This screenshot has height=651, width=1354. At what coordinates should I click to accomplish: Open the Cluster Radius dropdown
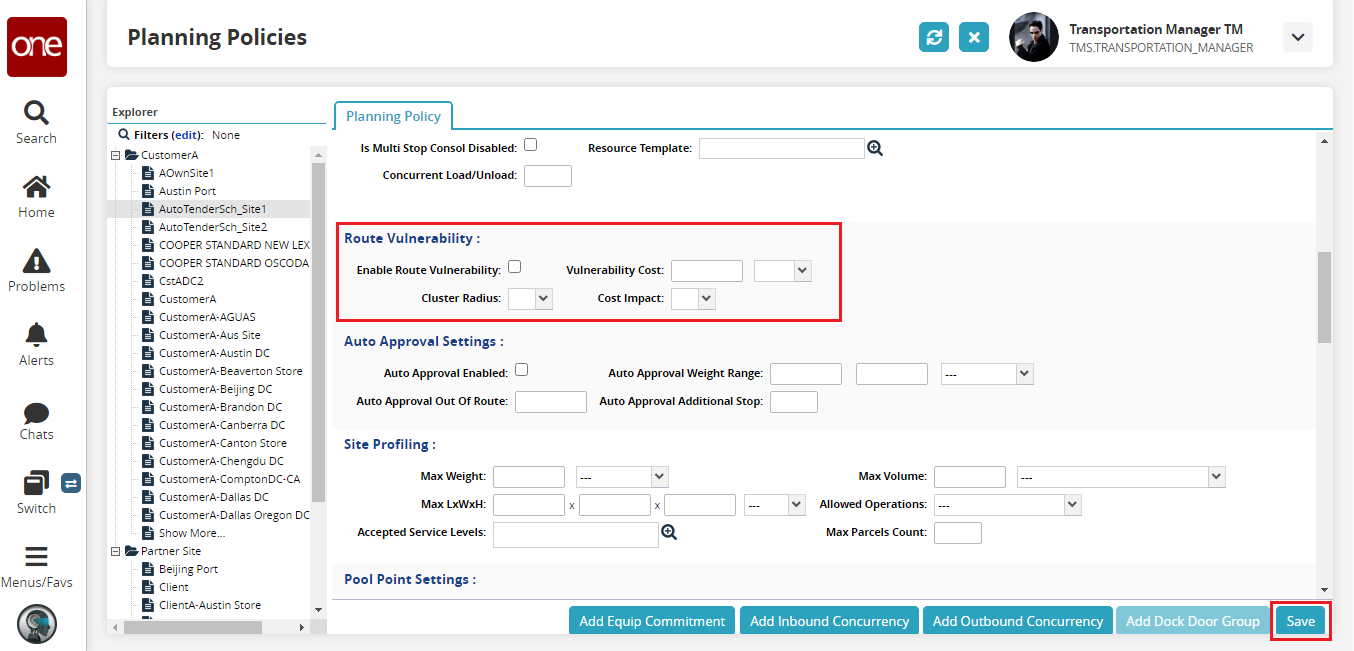point(530,298)
